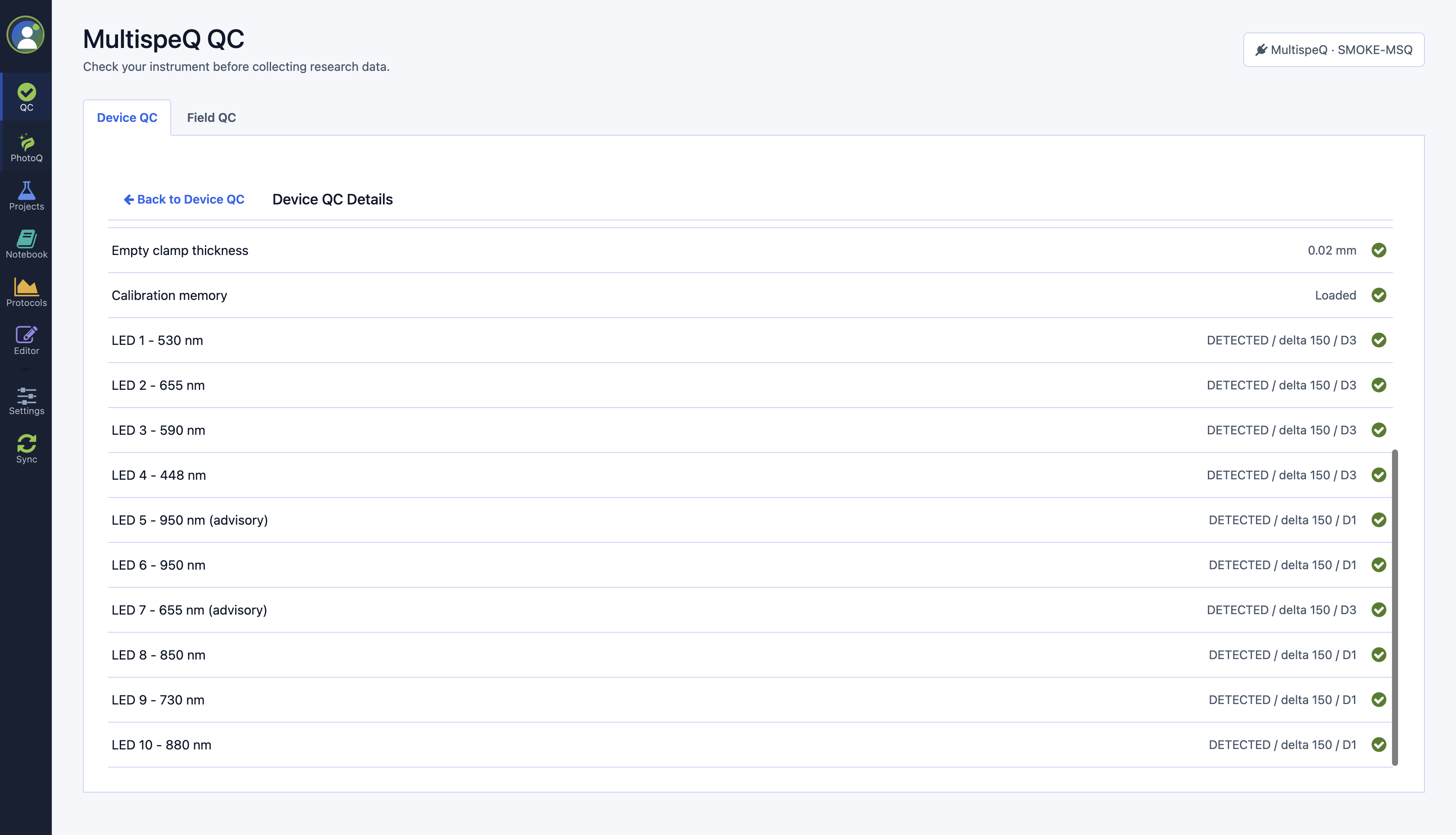Select the DETECTED result for LED 10

click(x=1283, y=745)
